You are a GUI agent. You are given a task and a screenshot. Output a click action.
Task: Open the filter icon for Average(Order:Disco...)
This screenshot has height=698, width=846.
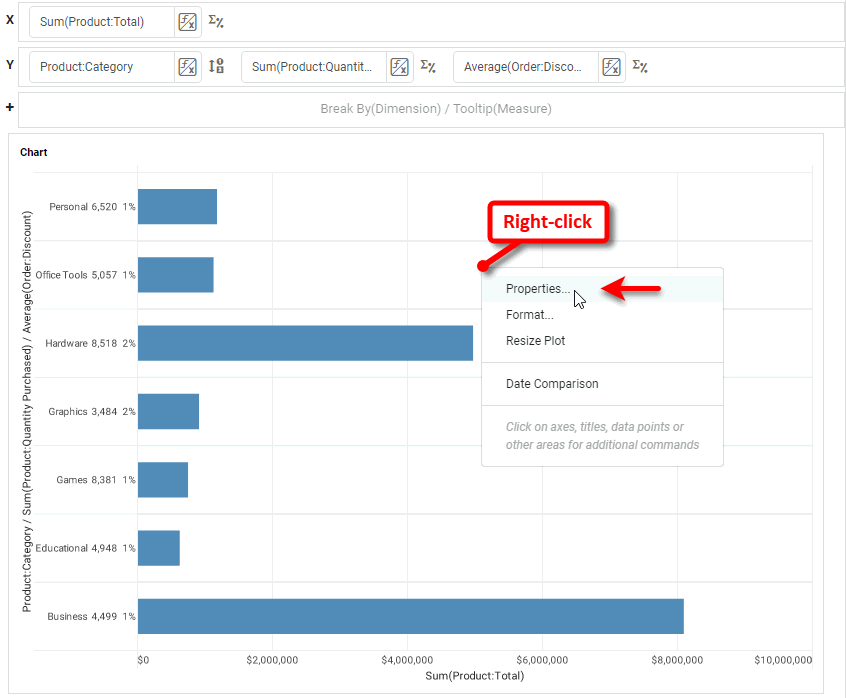point(612,65)
